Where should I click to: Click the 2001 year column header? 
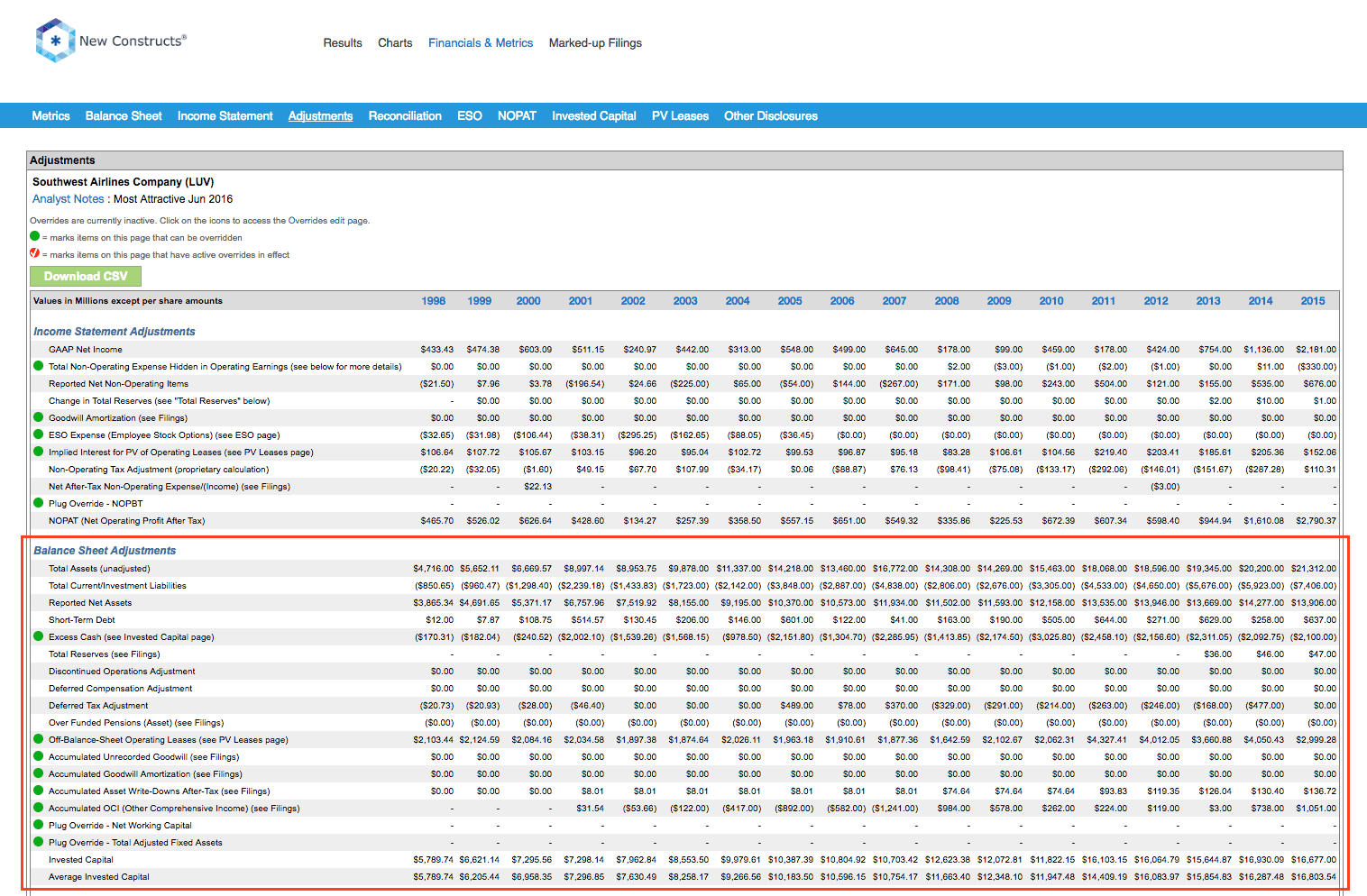[x=581, y=301]
